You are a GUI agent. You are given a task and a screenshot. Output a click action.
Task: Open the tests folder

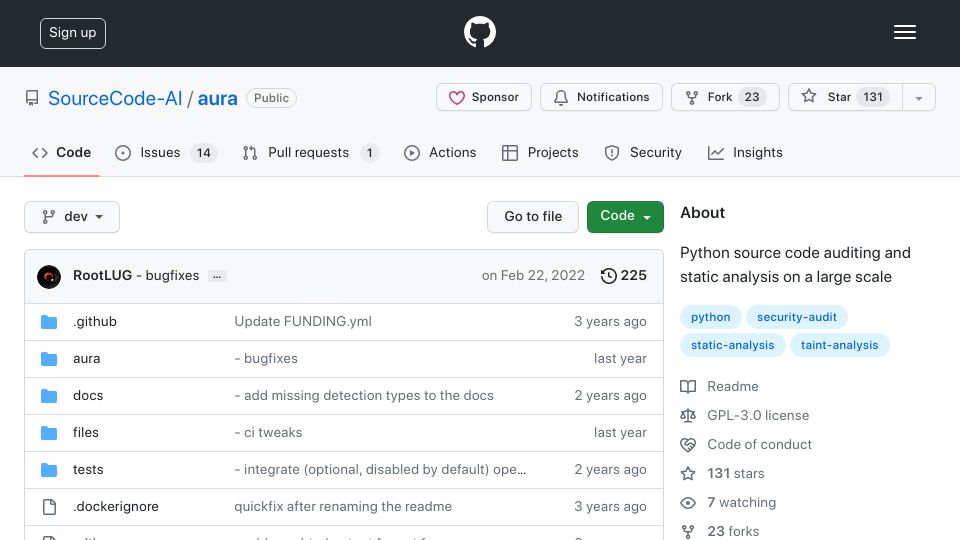(88, 470)
